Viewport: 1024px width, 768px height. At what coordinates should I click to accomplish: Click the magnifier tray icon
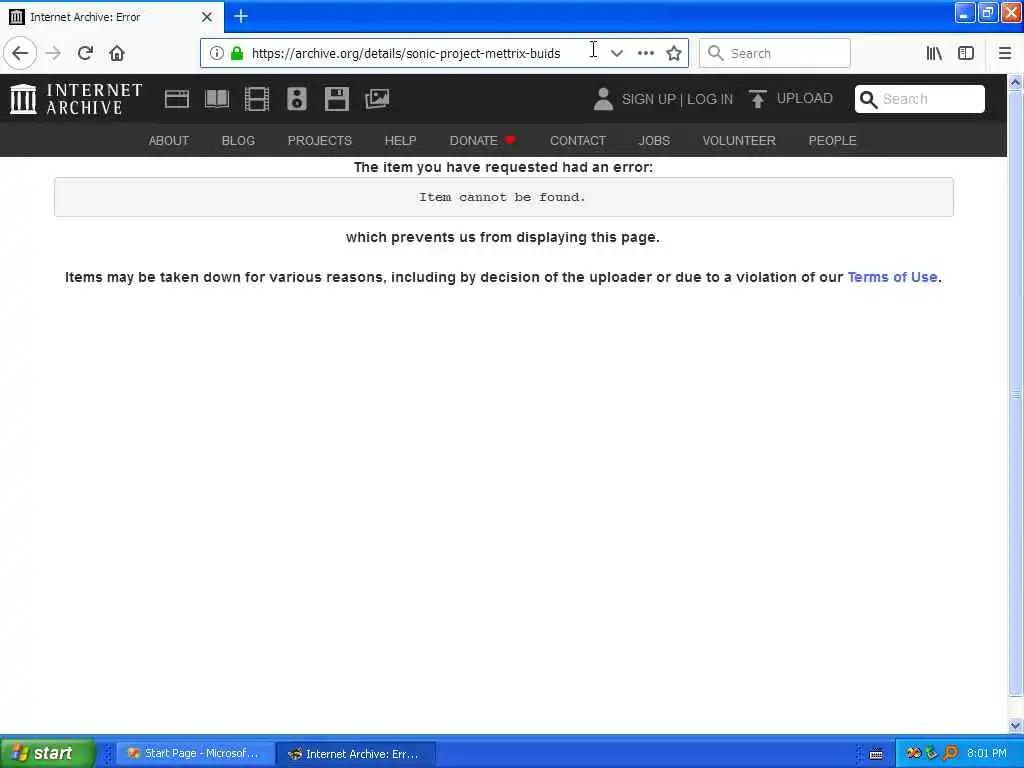[950, 753]
